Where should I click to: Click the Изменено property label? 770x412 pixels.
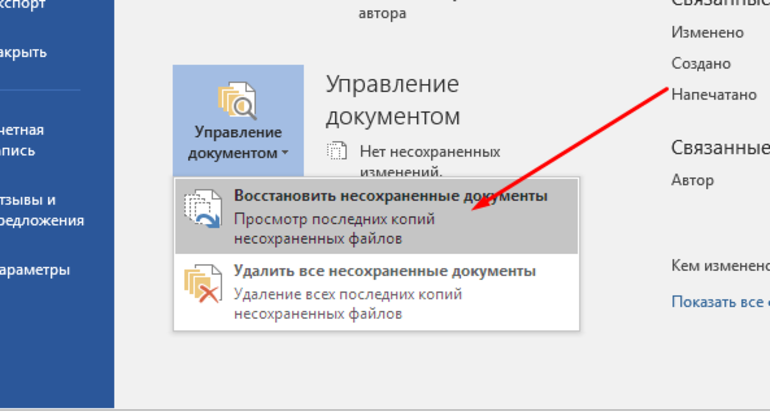point(708,32)
